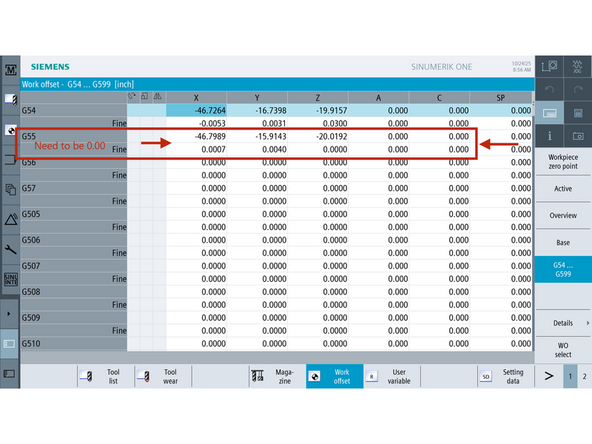Viewport: 592px width, 444px height.
Task: Click the machine coordinate system icon
Action: [x=549, y=66]
